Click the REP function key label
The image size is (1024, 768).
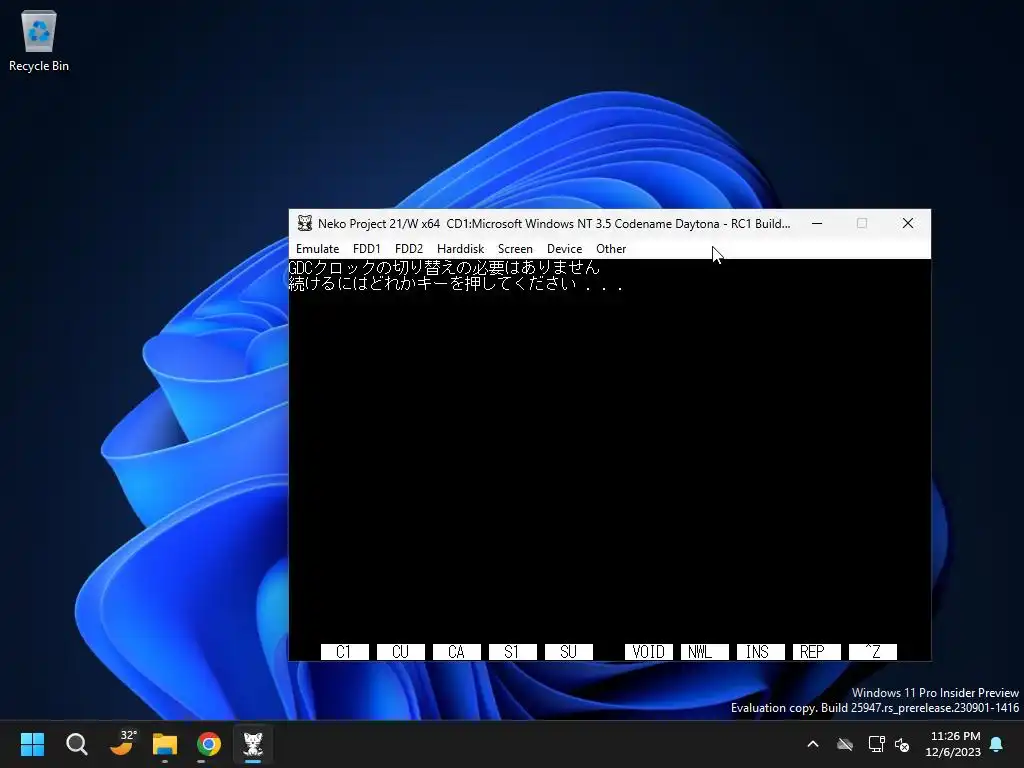(816, 652)
